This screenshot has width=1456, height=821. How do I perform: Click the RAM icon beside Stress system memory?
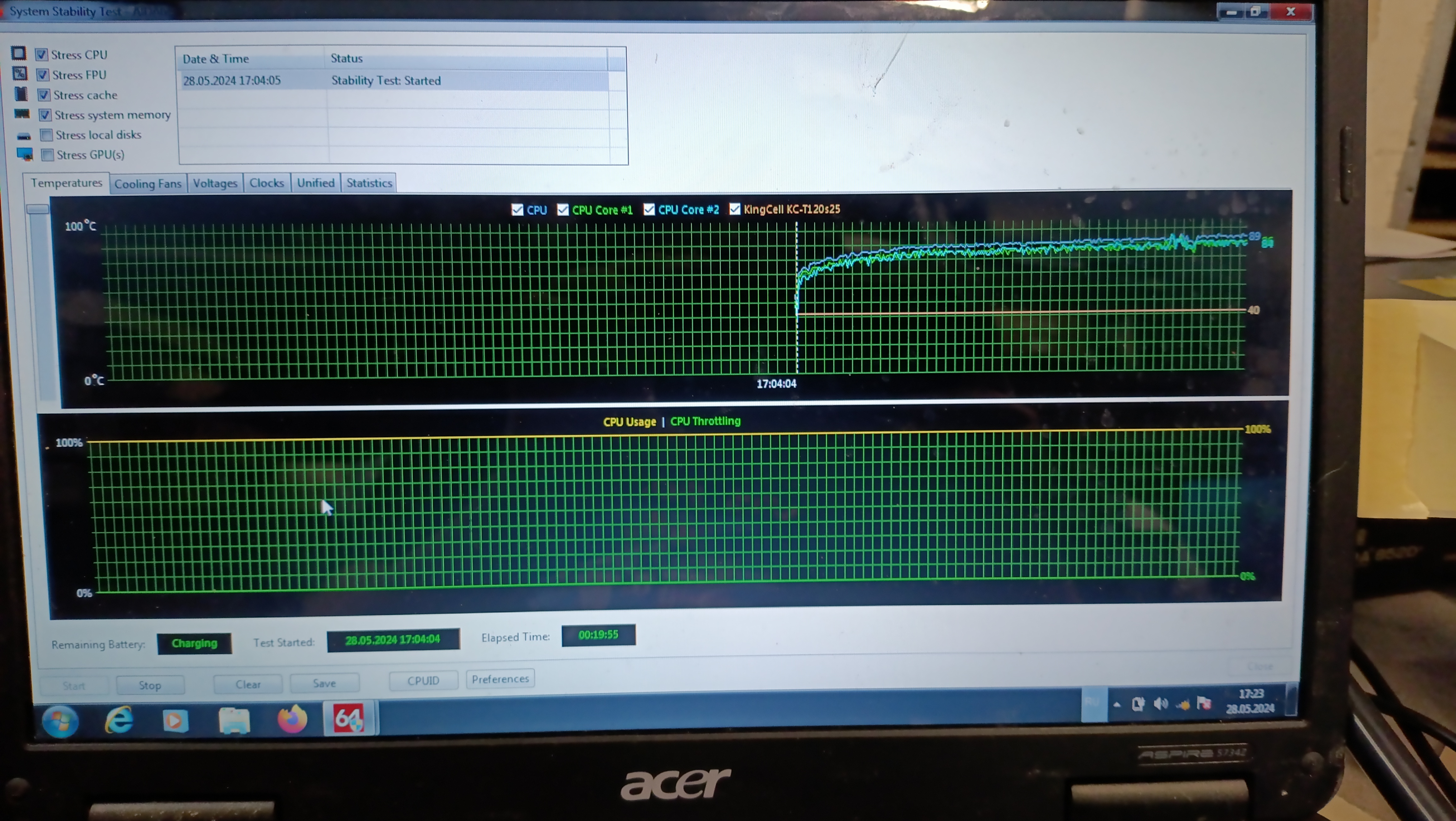[22, 114]
